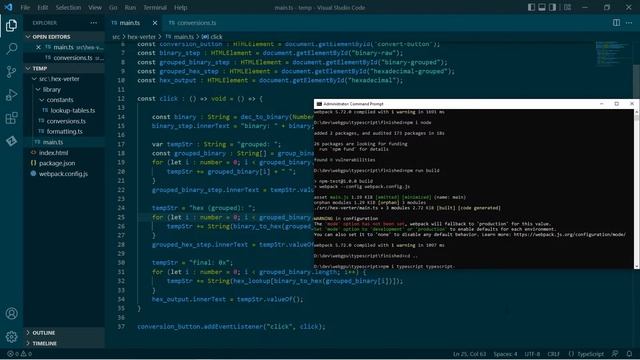Expand the Outline section
640x360 pixels.
(x=64, y=333)
